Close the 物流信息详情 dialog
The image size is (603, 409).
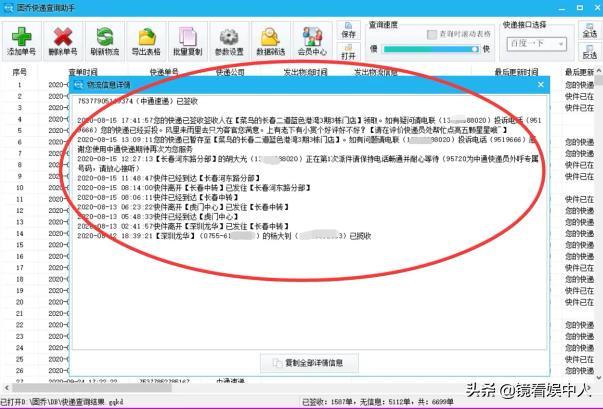[x=541, y=85]
